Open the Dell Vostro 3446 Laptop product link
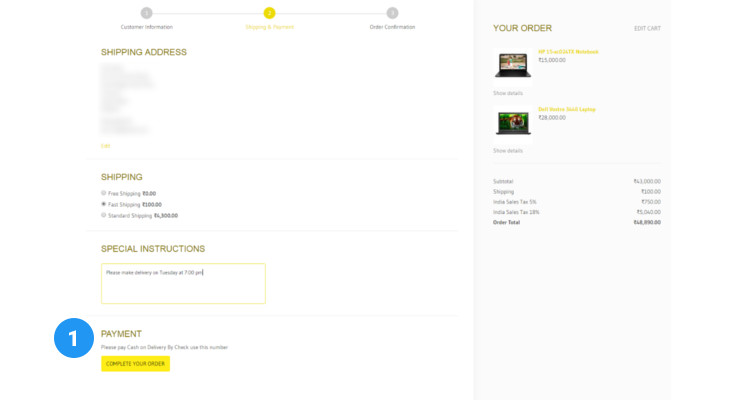 pyautogui.click(x=567, y=109)
